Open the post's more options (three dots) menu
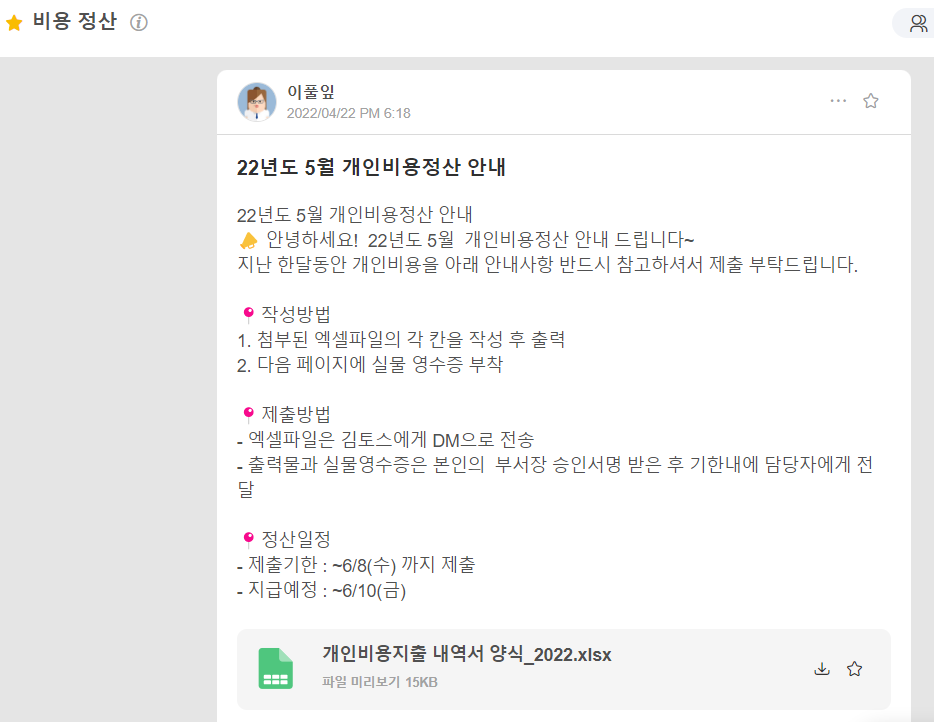This screenshot has width=934, height=722. point(838,101)
